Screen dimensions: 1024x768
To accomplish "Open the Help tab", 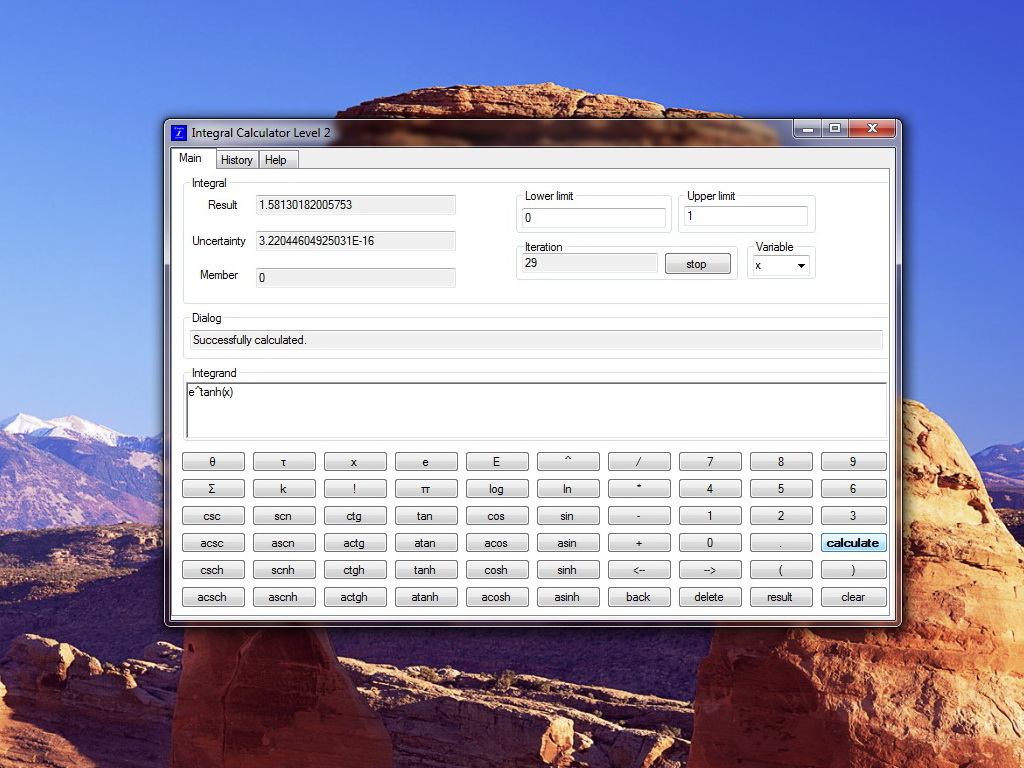I will (276, 160).
